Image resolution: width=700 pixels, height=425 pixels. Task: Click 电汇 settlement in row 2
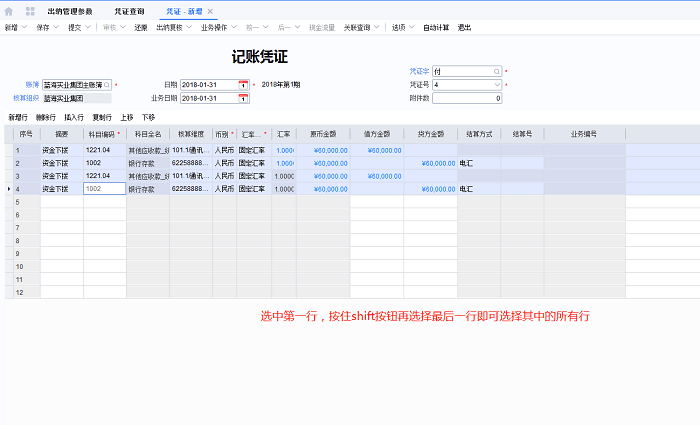[466, 163]
